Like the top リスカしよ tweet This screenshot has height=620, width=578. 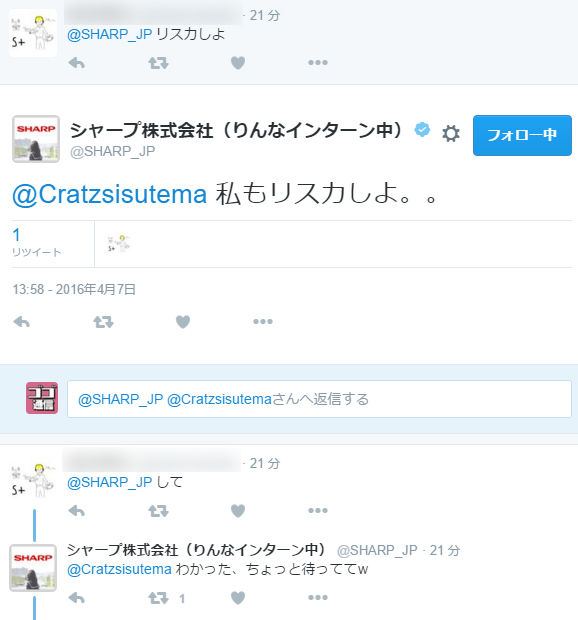point(238,63)
